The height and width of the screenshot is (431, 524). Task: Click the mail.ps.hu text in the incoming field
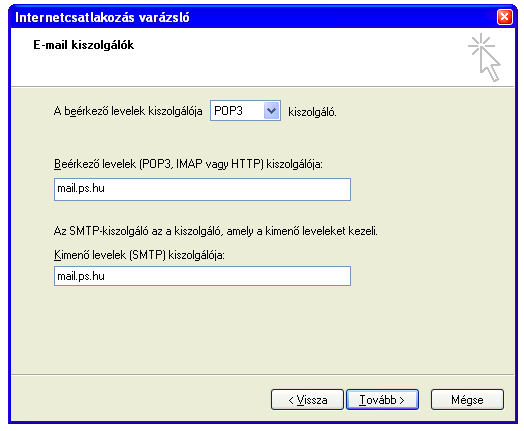point(81,189)
